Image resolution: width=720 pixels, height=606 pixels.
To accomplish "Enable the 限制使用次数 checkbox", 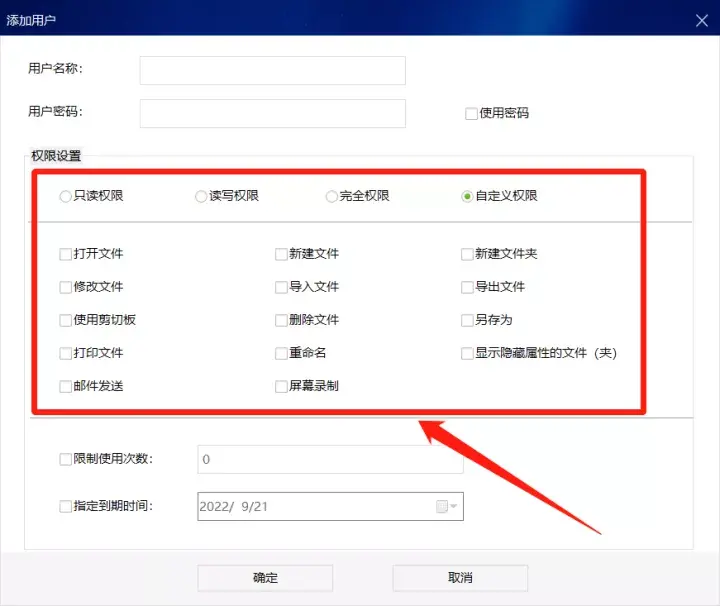I will point(65,459).
